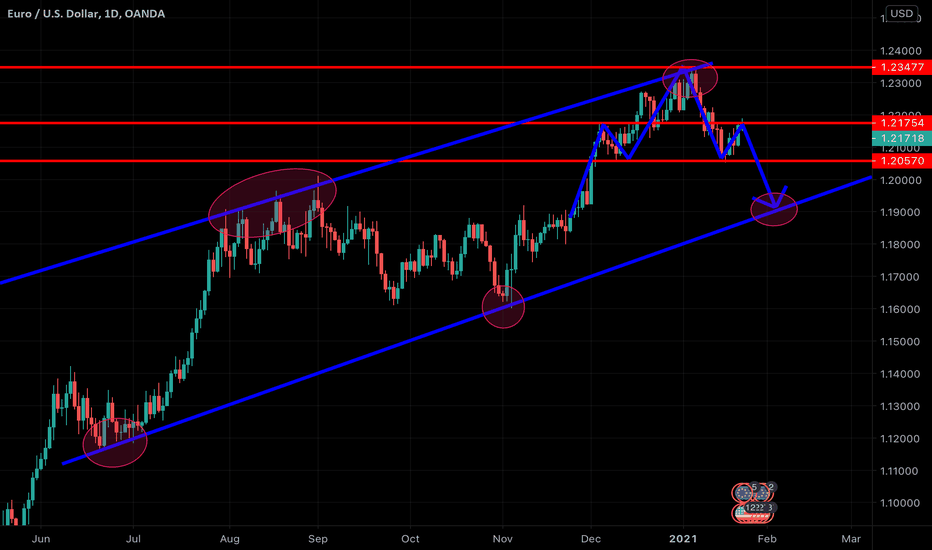Click the 1.13000 price axis tick

click(901, 406)
